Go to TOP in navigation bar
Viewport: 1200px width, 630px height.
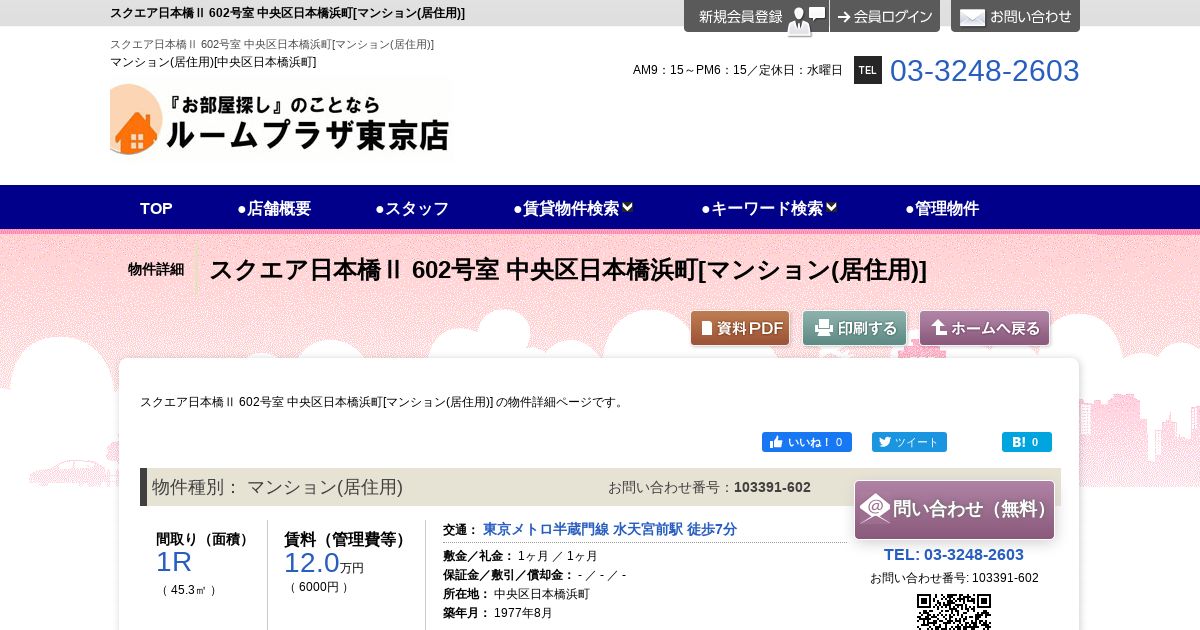click(156, 208)
